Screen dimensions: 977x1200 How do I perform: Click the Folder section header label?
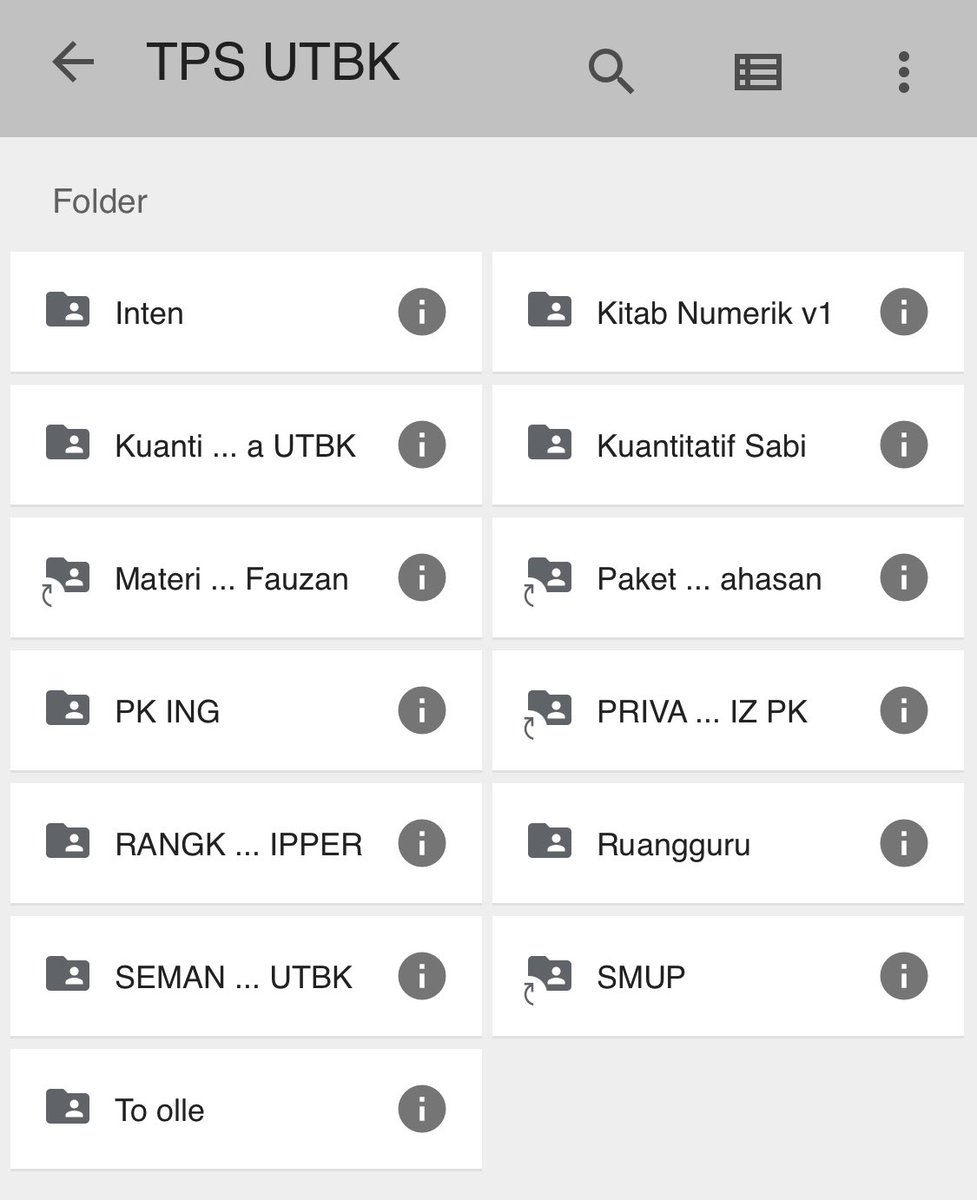(100, 201)
